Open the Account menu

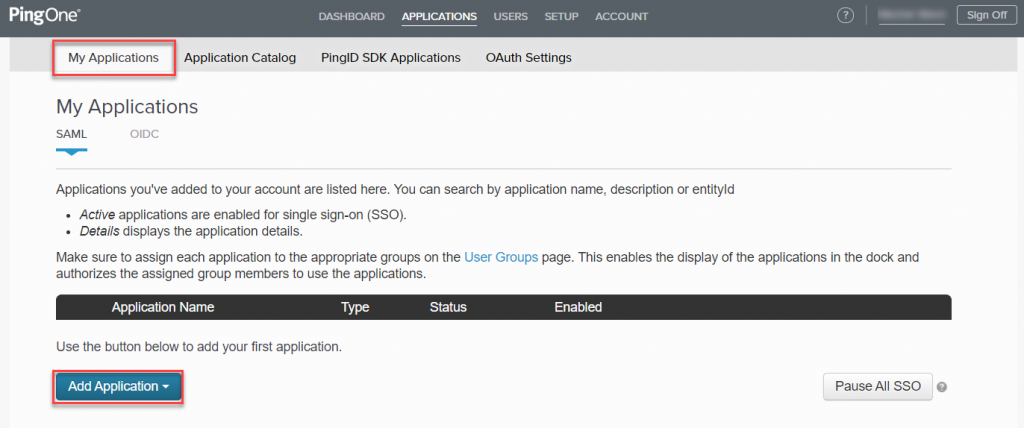(622, 16)
